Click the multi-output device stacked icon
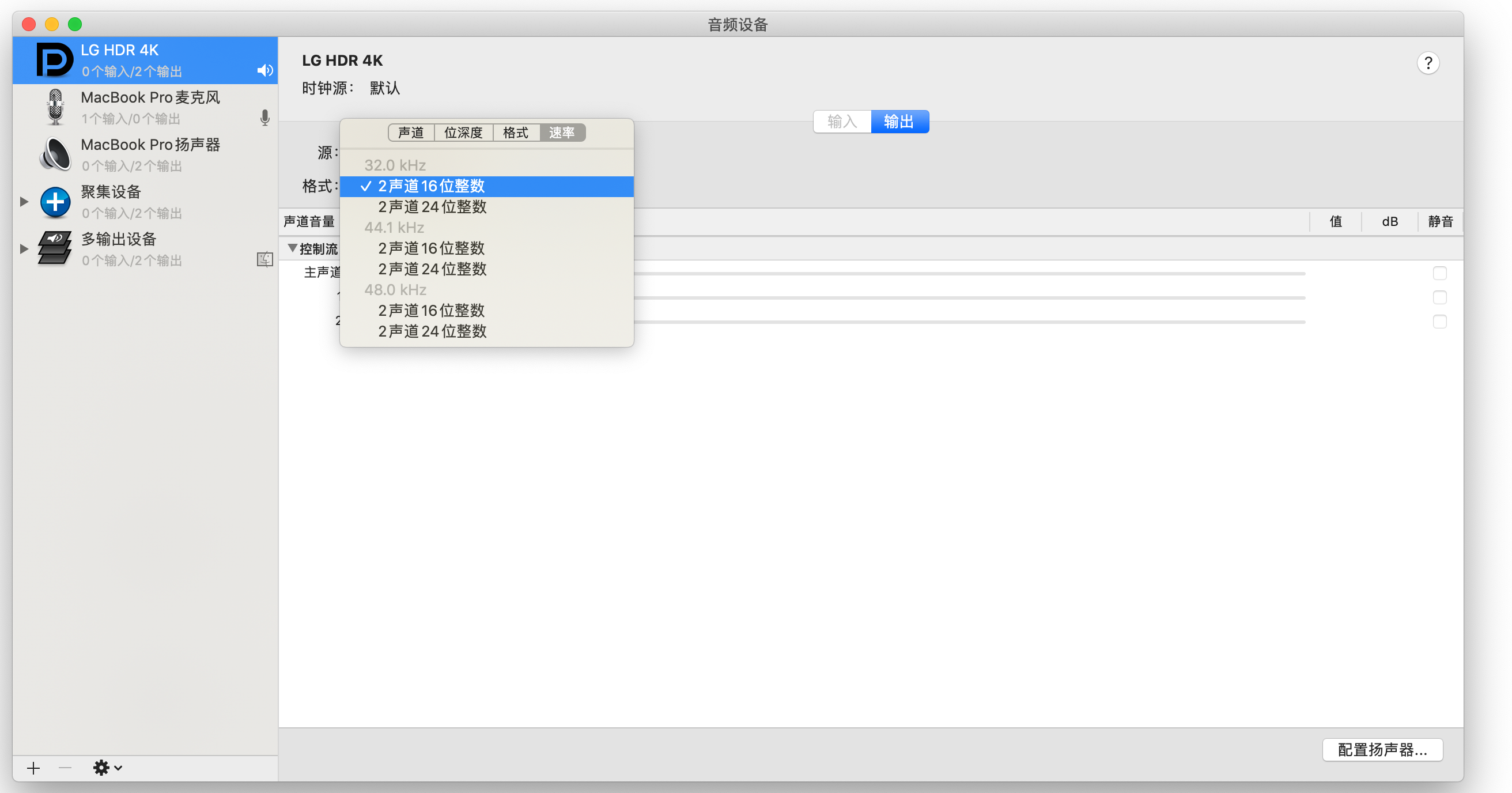This screenshot has width=1512, height=793. coord(55,248)
